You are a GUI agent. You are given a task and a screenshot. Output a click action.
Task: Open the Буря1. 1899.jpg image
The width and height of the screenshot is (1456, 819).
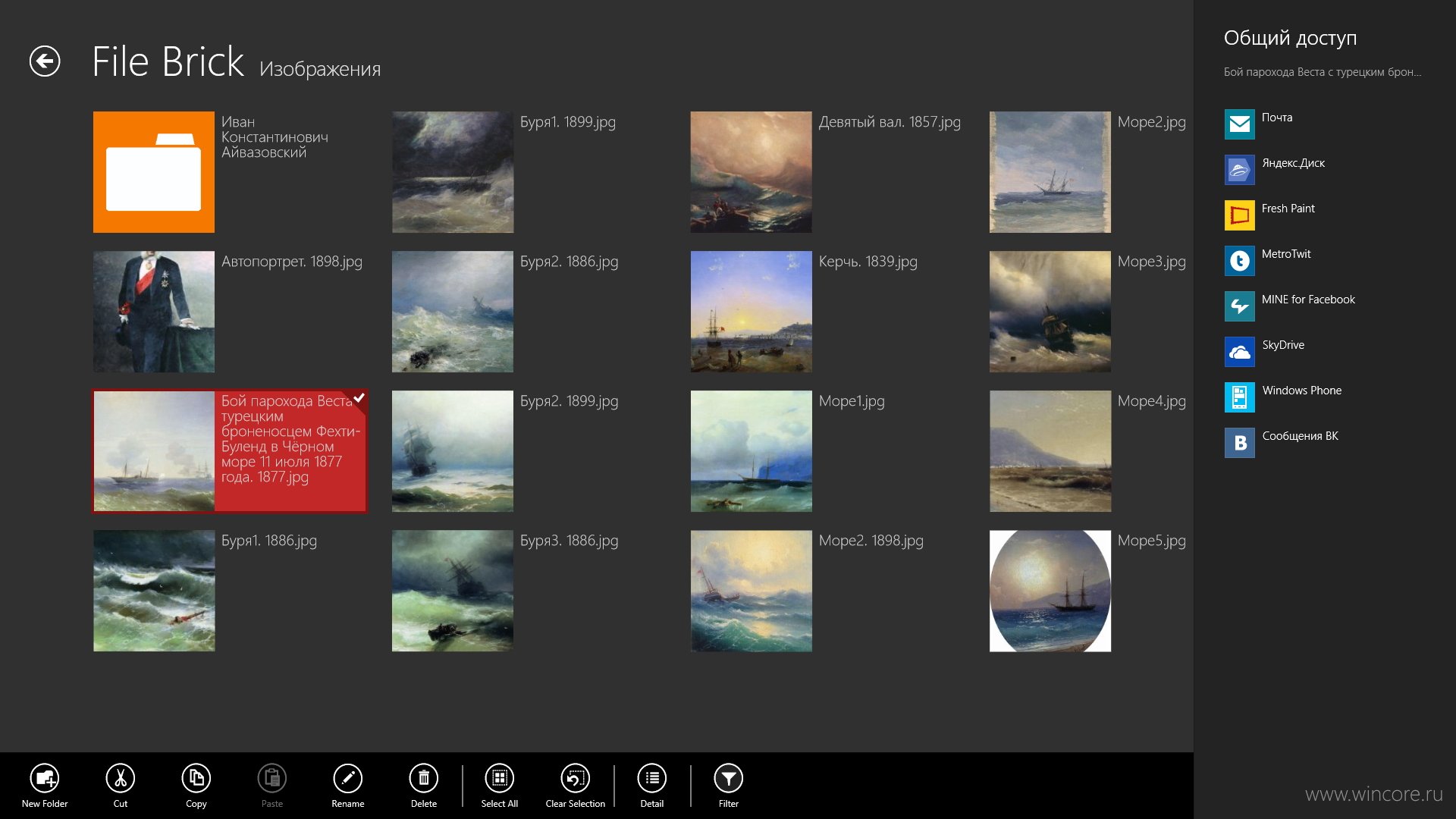click(x=453, y=172)
